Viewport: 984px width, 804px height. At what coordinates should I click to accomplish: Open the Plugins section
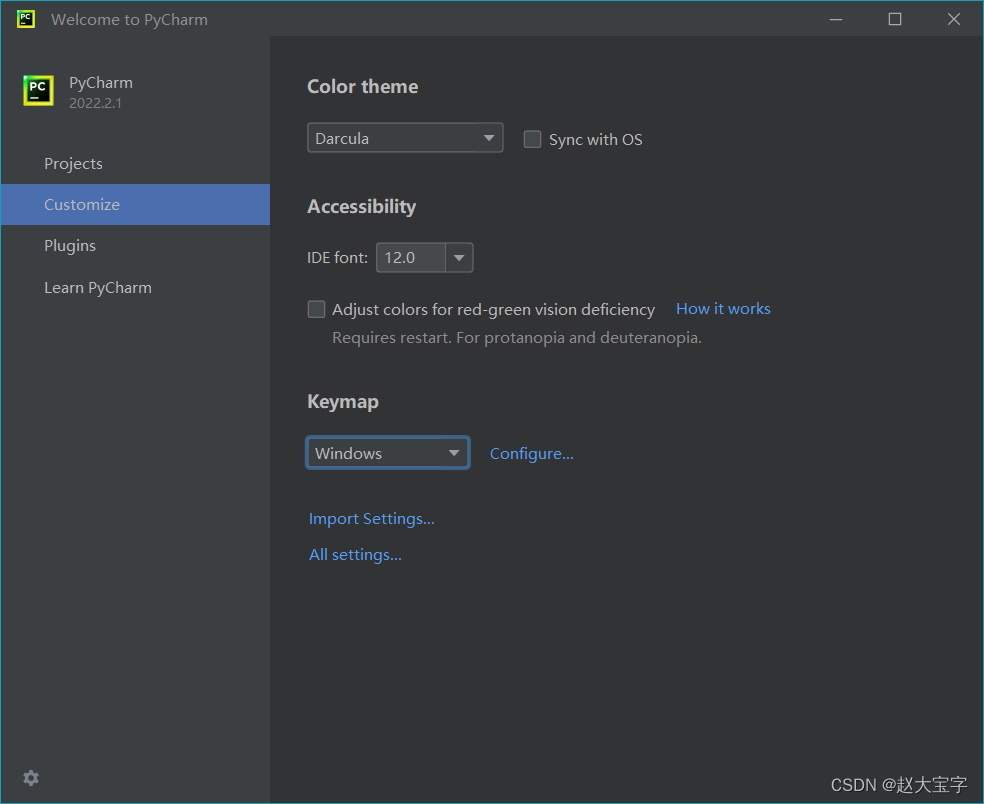pyautogui.click(x=70, y=245)
